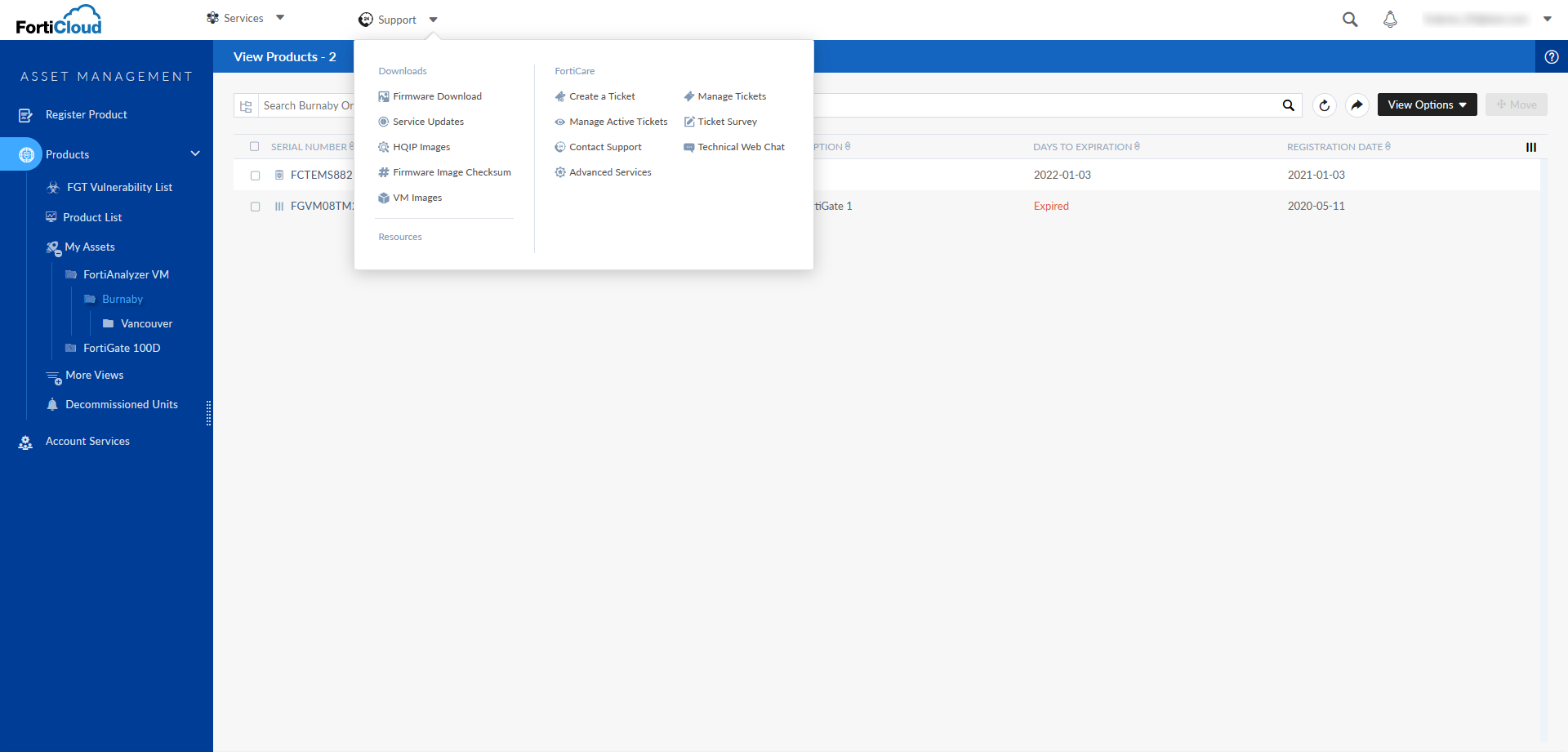This screenshot has width=1568, height=752.
Task: Open Register Product page
Action: coord(87,115)
